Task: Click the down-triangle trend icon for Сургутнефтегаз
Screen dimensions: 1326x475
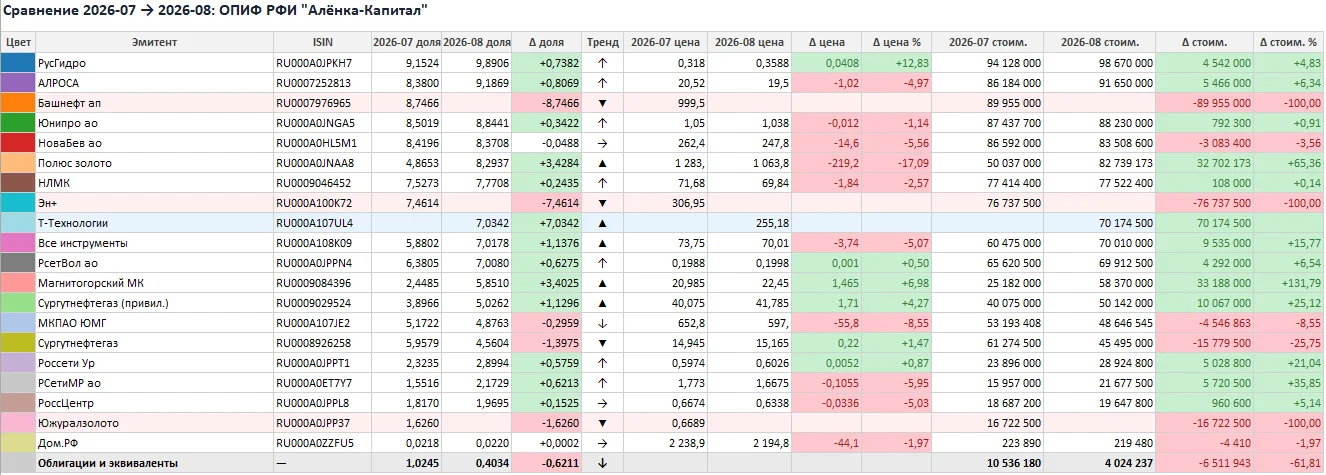Action: (x=602, y=342)
